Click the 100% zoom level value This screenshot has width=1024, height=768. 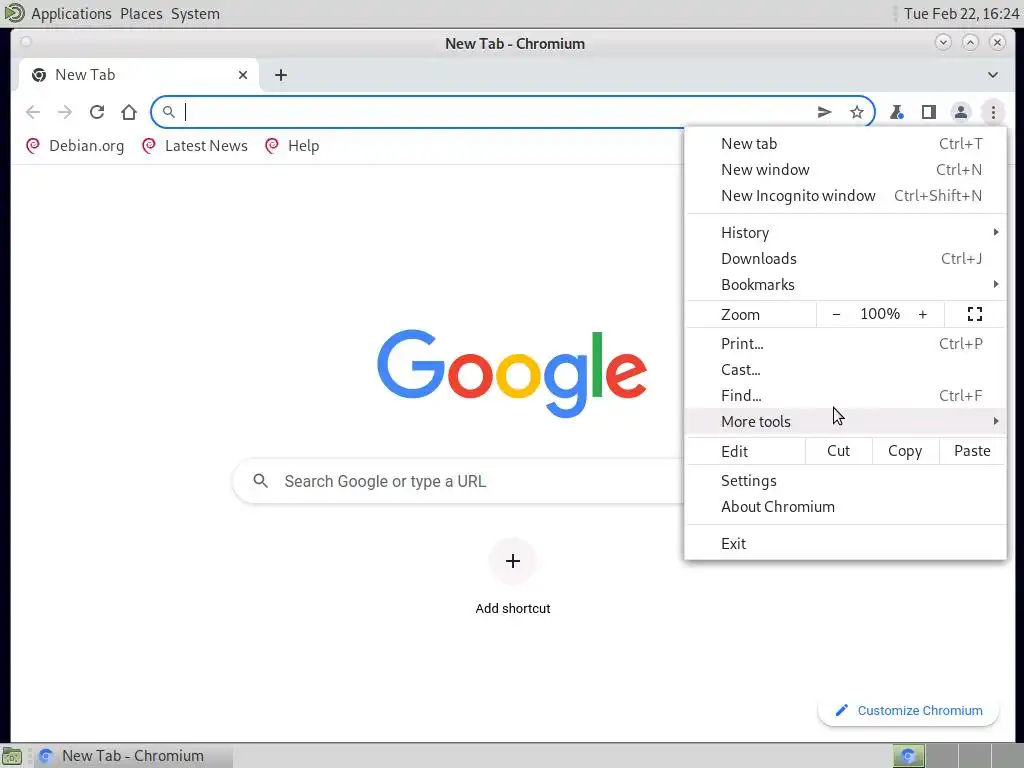[880, 314]
